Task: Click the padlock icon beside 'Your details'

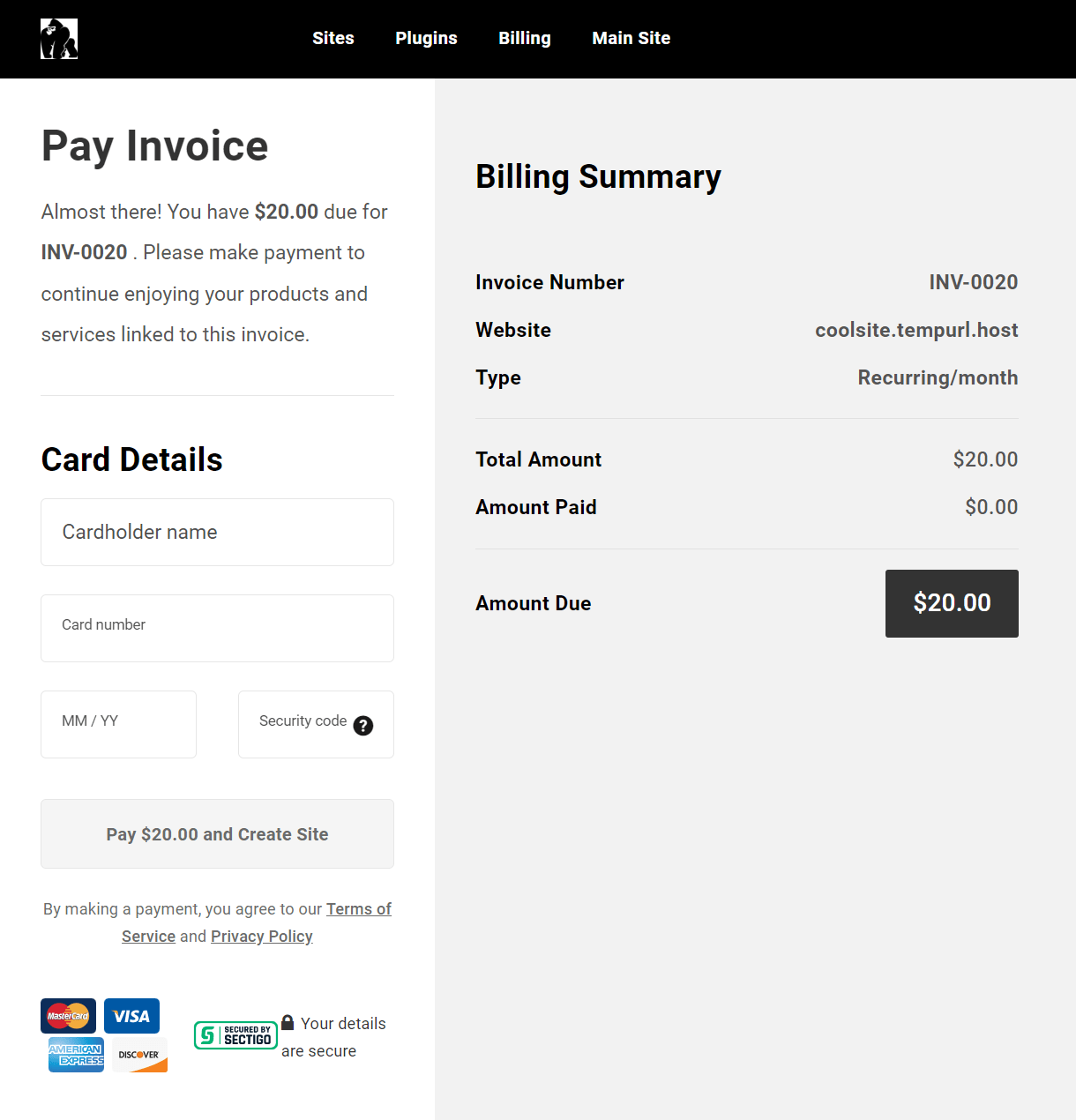Action: 288,1022
